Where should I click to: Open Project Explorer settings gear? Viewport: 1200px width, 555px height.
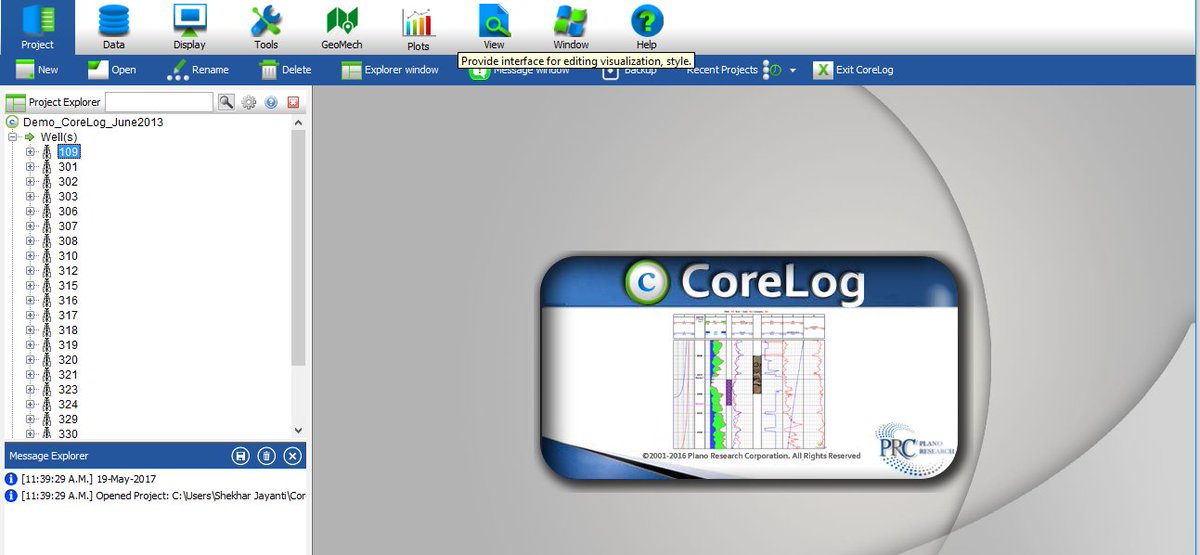(249, 102)
